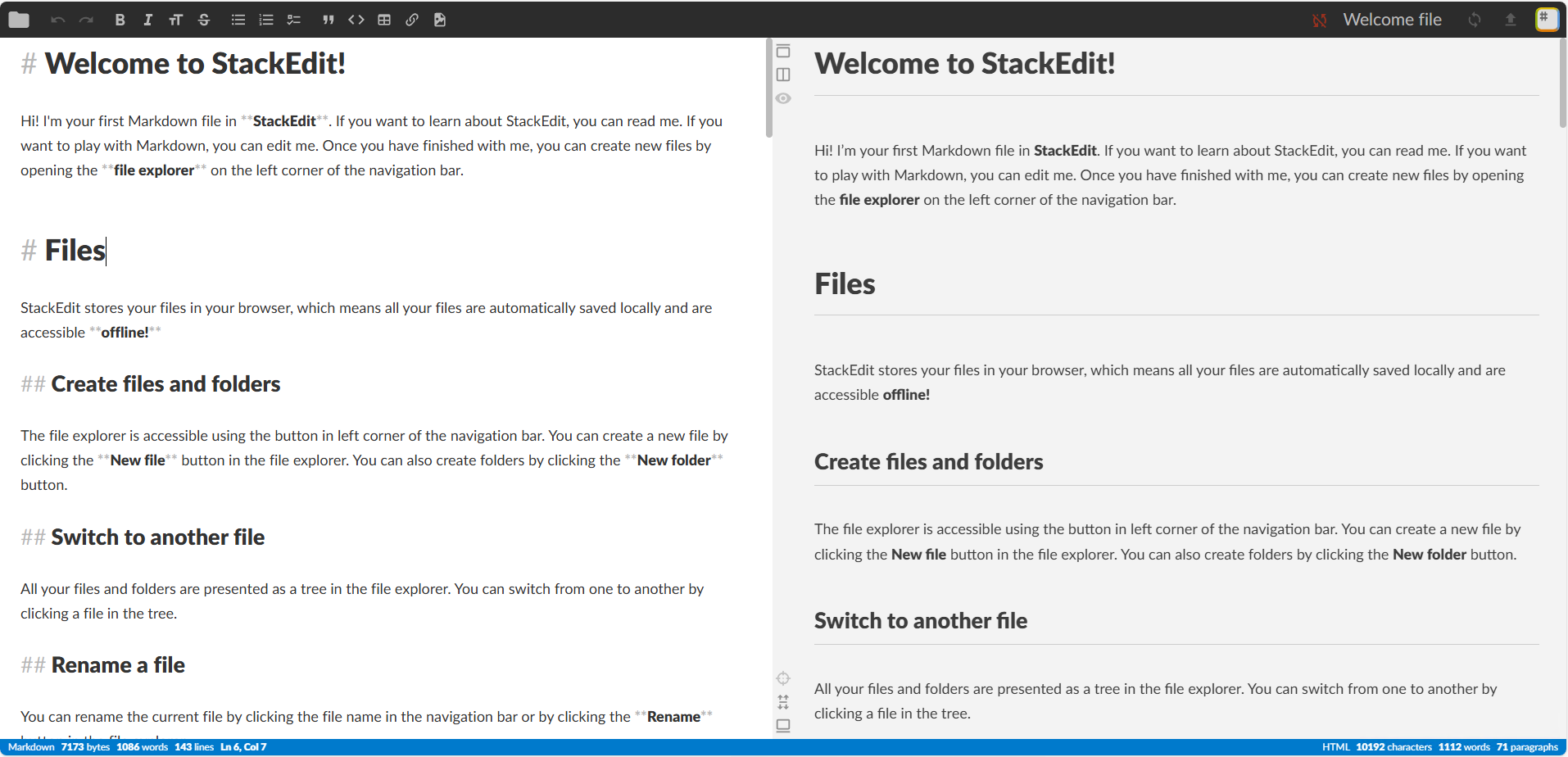Click the preview pane vertical scrollbar
The width and height of the screenshot is (1568, 757).
[1563, 84]
